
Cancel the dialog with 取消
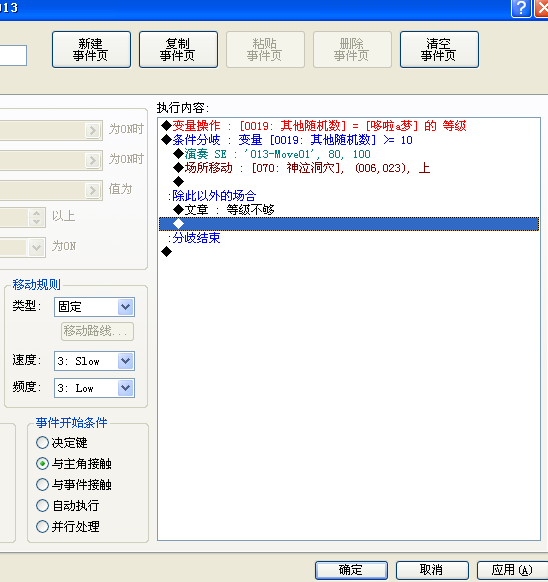432,570
